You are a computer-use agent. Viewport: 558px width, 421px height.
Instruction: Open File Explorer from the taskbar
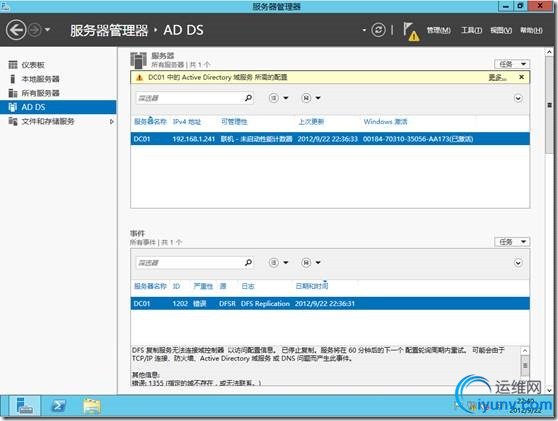tap(92, 406)
